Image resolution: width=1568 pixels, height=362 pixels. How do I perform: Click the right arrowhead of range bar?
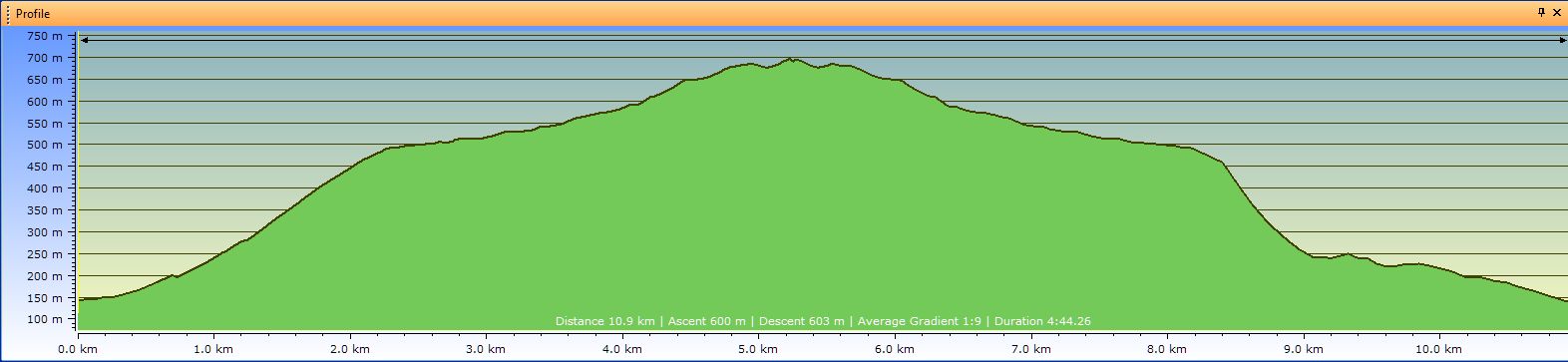coord(1562,40)
